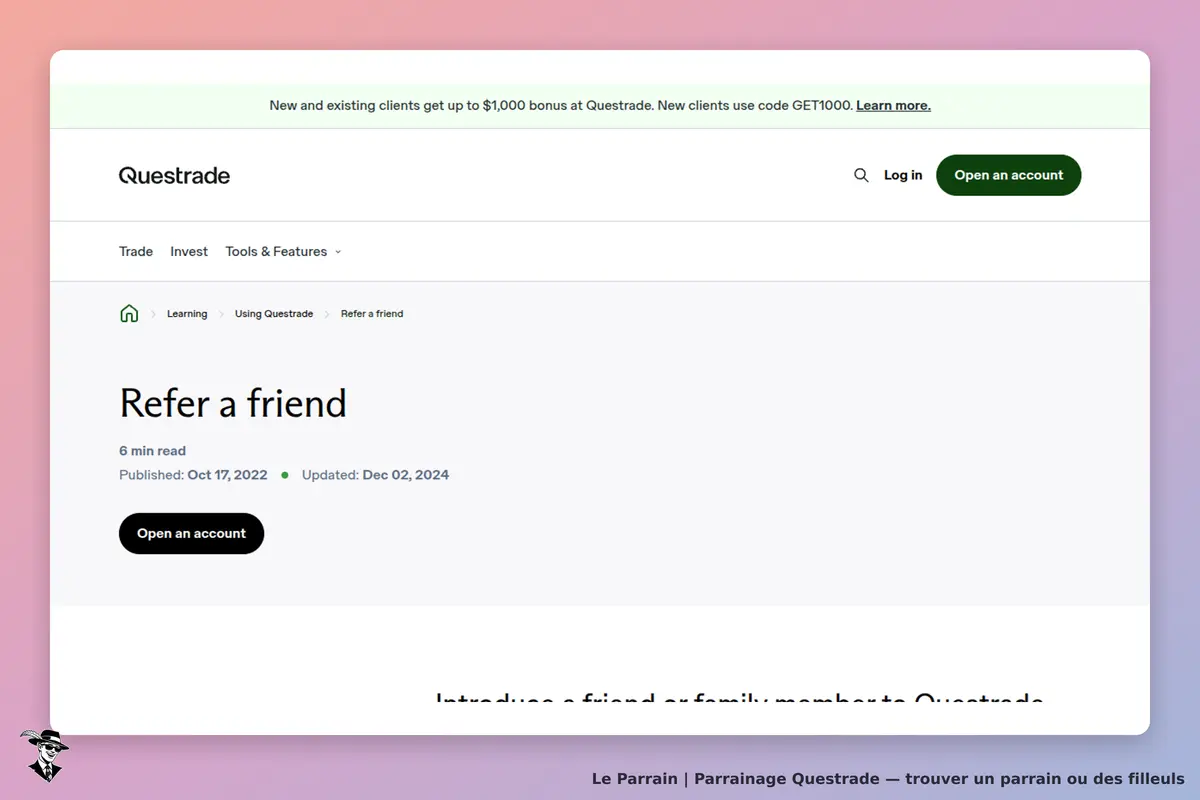Click black Open an account button
The image size is (1200, 800).
(191, 534)
